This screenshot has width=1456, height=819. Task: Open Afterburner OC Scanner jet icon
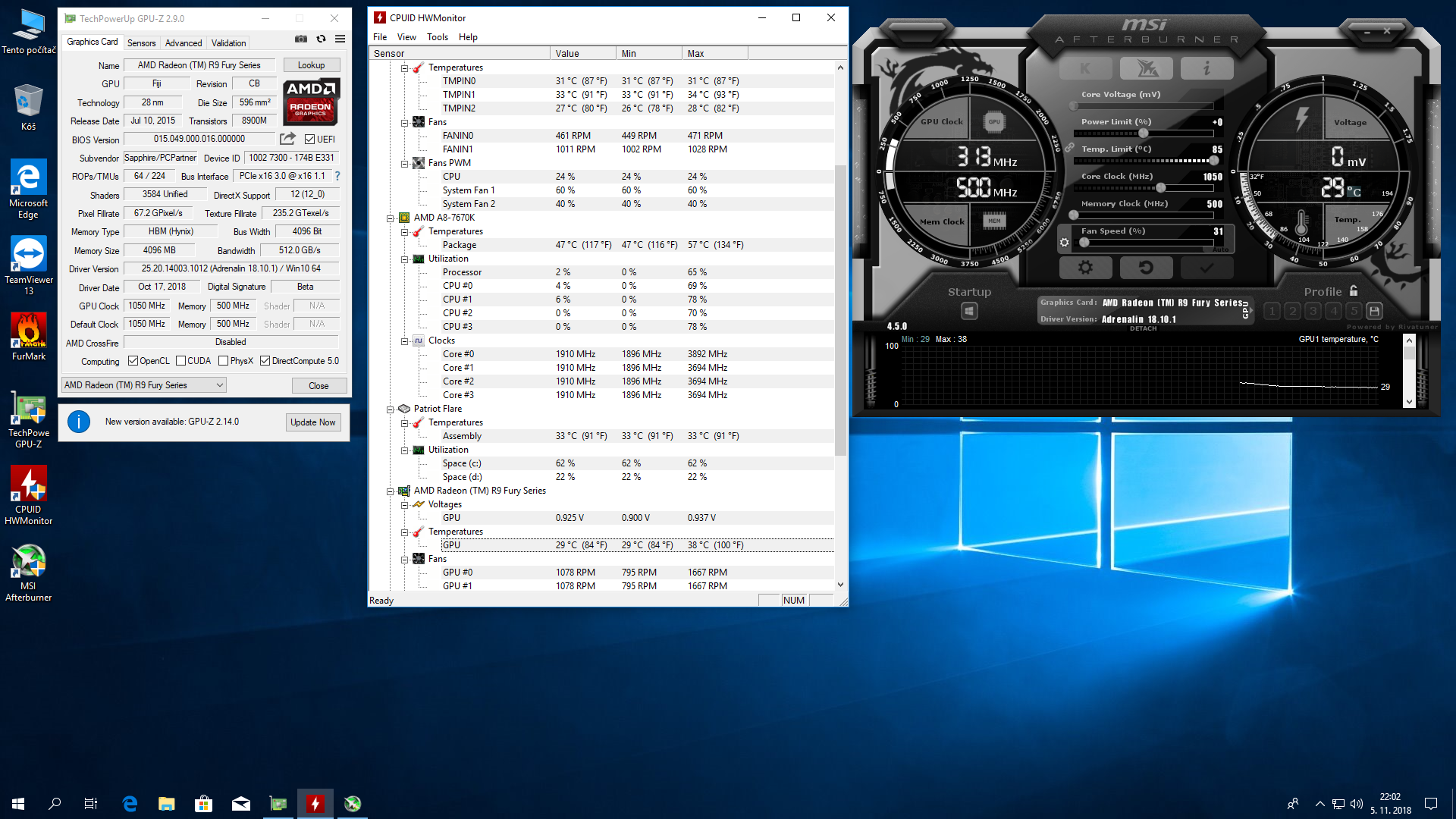1147,68
